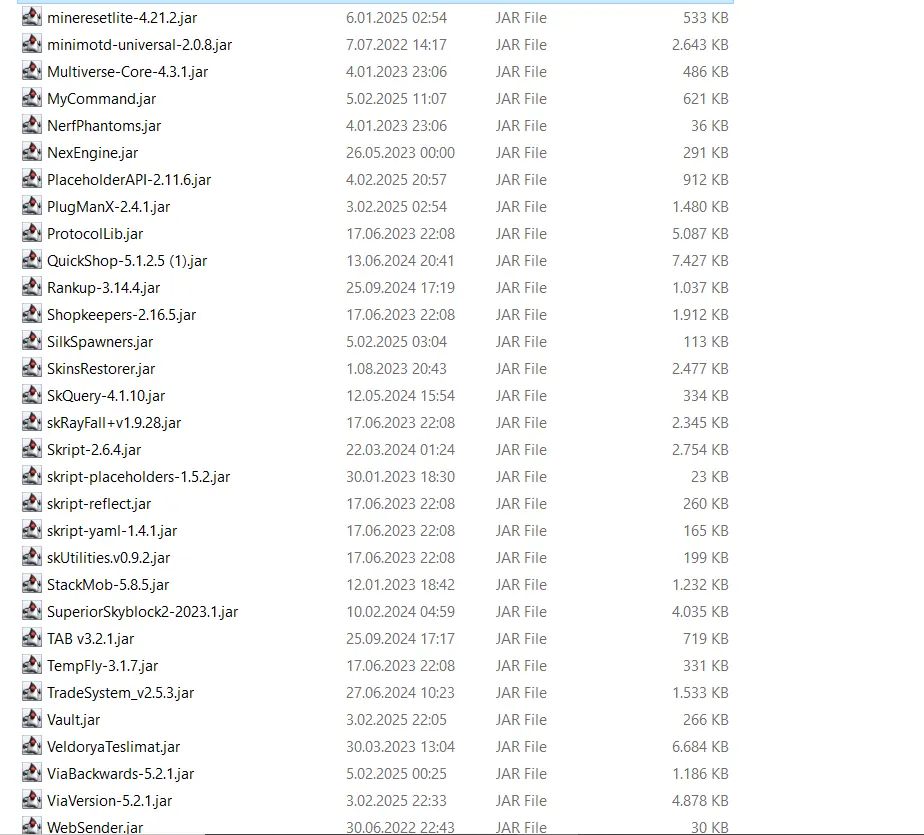This screenshot has width=924, height=835.
Task: Click the ViaVersion-5.2.1.jar file name
Action: click(x=110, y=801)
